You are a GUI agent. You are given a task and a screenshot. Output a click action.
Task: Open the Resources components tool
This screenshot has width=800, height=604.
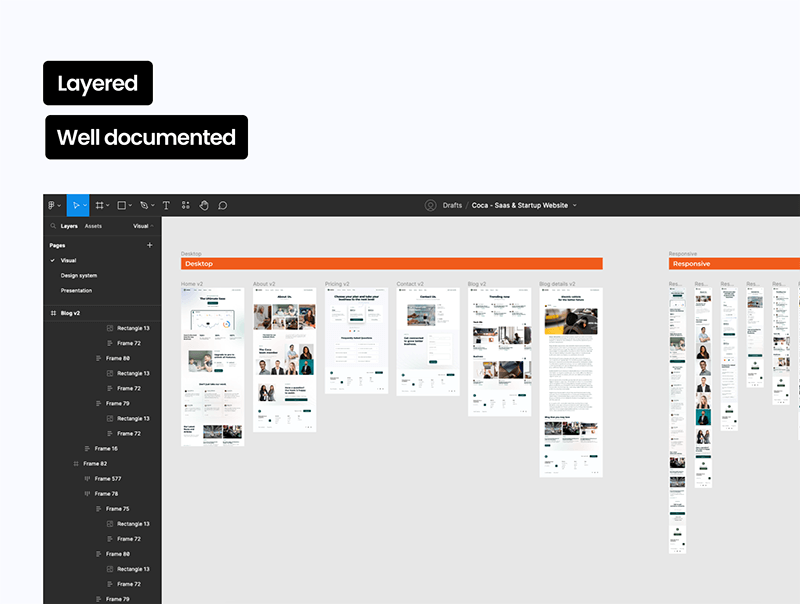pos(186,205)
